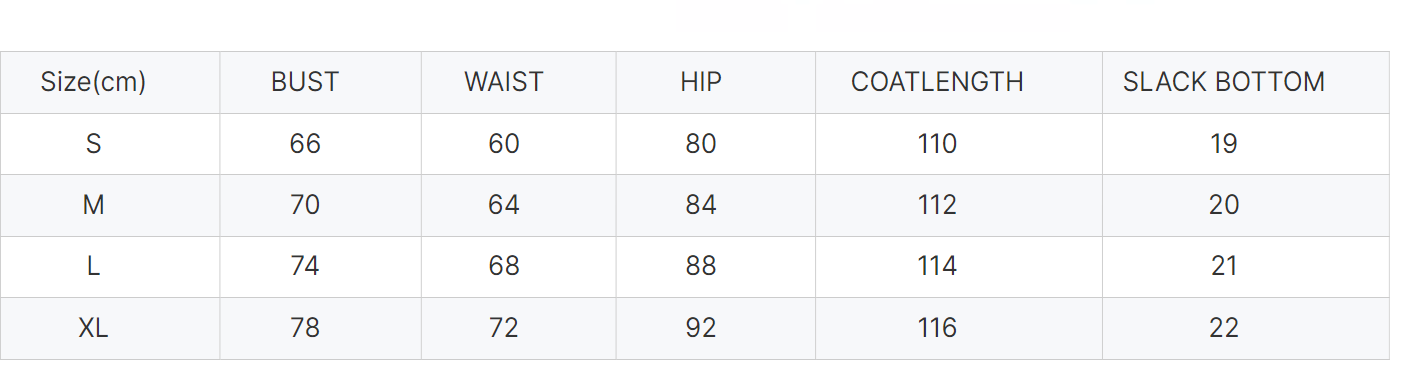1405x375 pixels.
Task: Click bust value 66 for size S
Action: tap(305, 144)
